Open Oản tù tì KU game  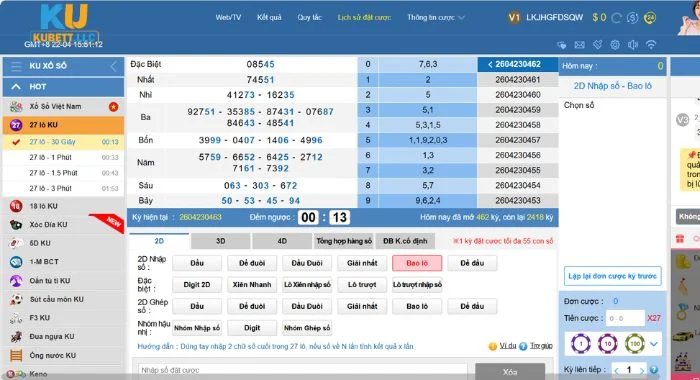(x=63, y=281)
